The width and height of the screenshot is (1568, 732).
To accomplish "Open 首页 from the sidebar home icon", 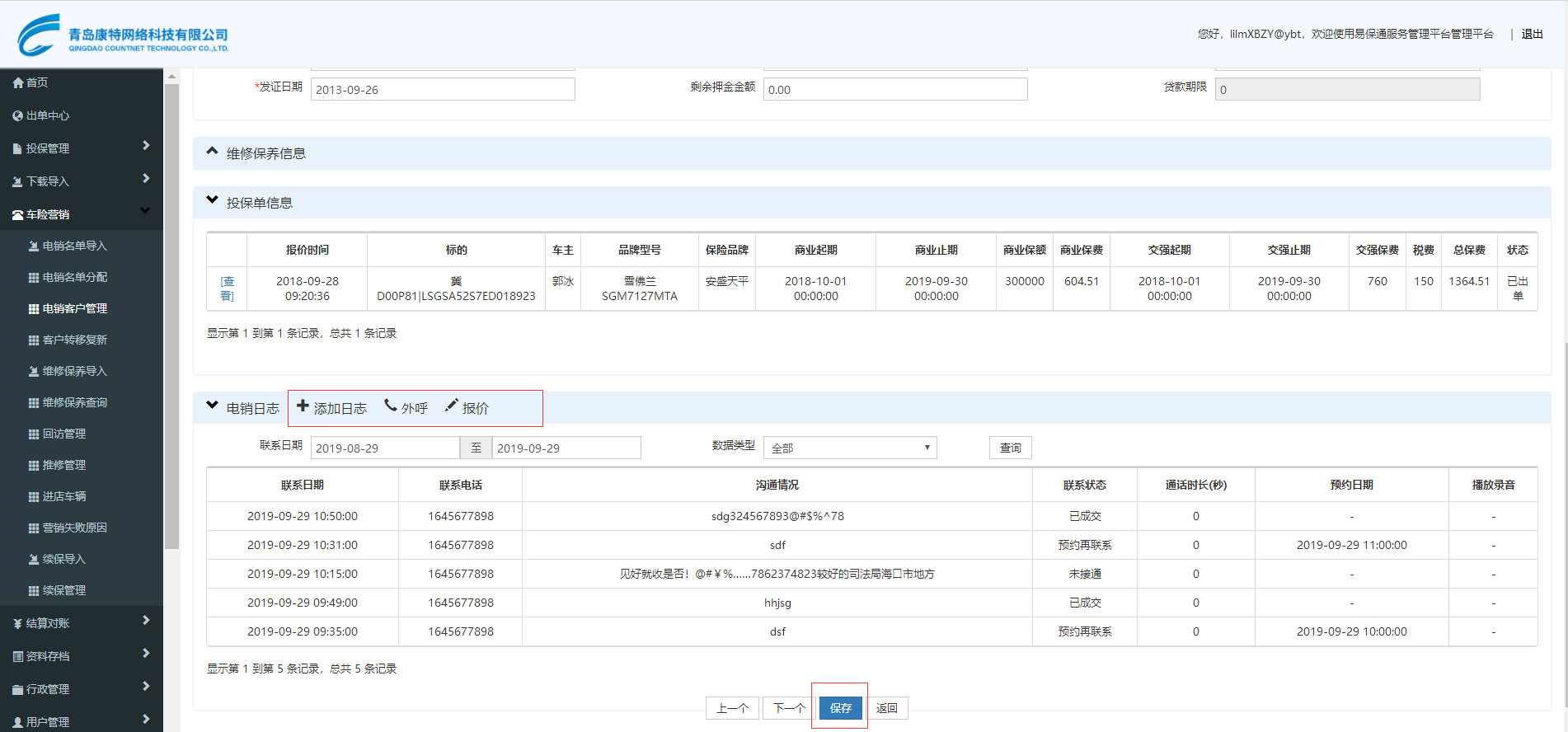I will pos(18,82).
